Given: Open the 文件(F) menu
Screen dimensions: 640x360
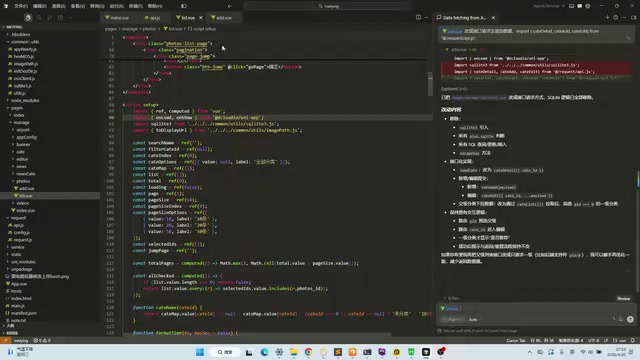Looking at the screenshot, I should click(21, 6).
